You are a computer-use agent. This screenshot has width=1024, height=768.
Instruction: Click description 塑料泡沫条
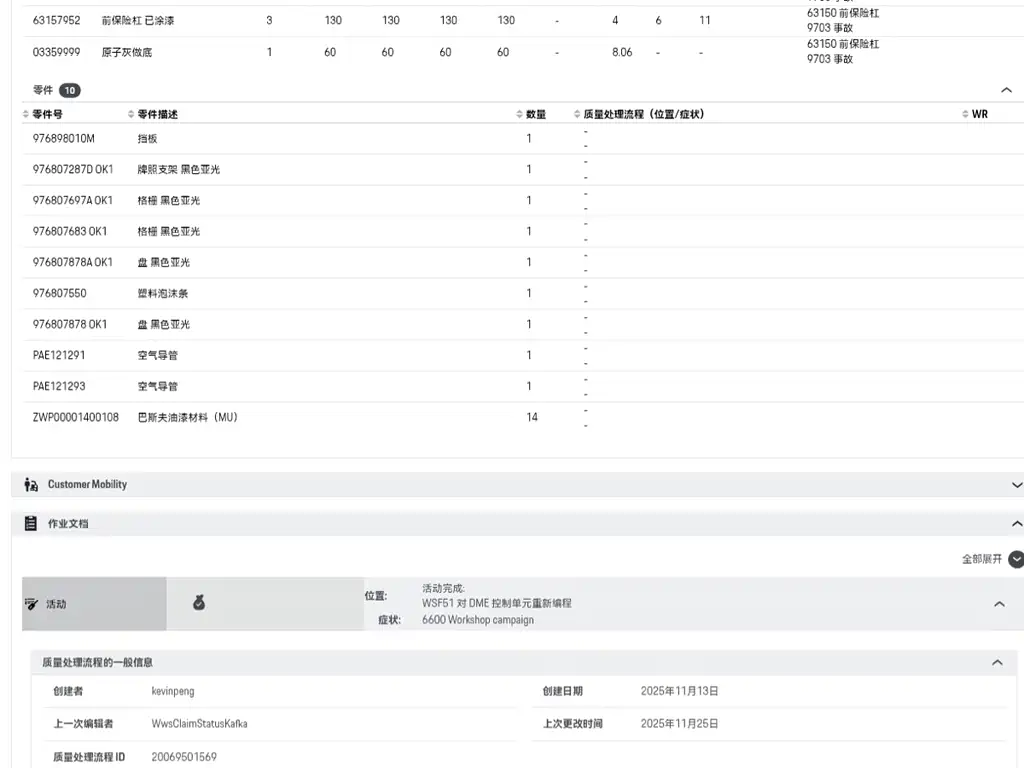(163, 293)
